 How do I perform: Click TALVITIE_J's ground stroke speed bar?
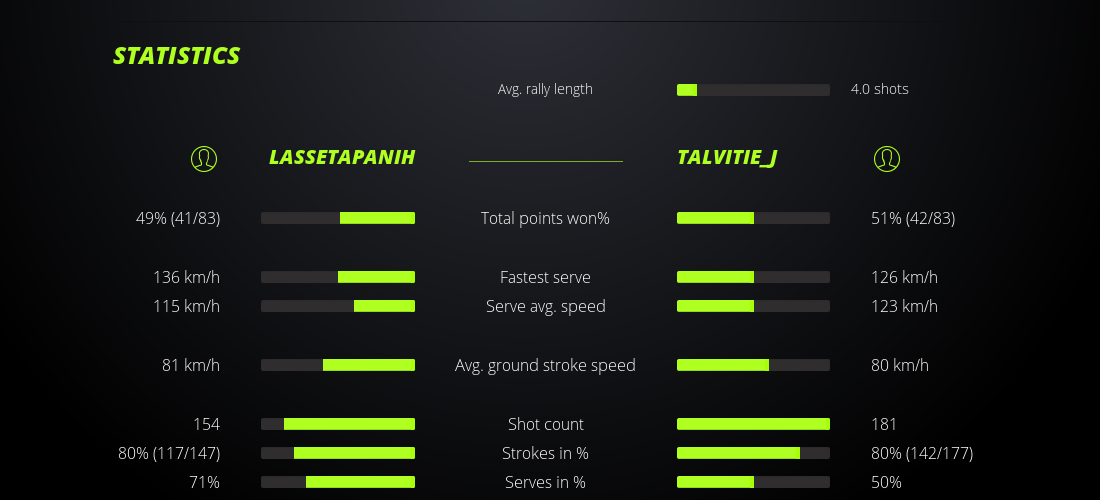point(753,365)
